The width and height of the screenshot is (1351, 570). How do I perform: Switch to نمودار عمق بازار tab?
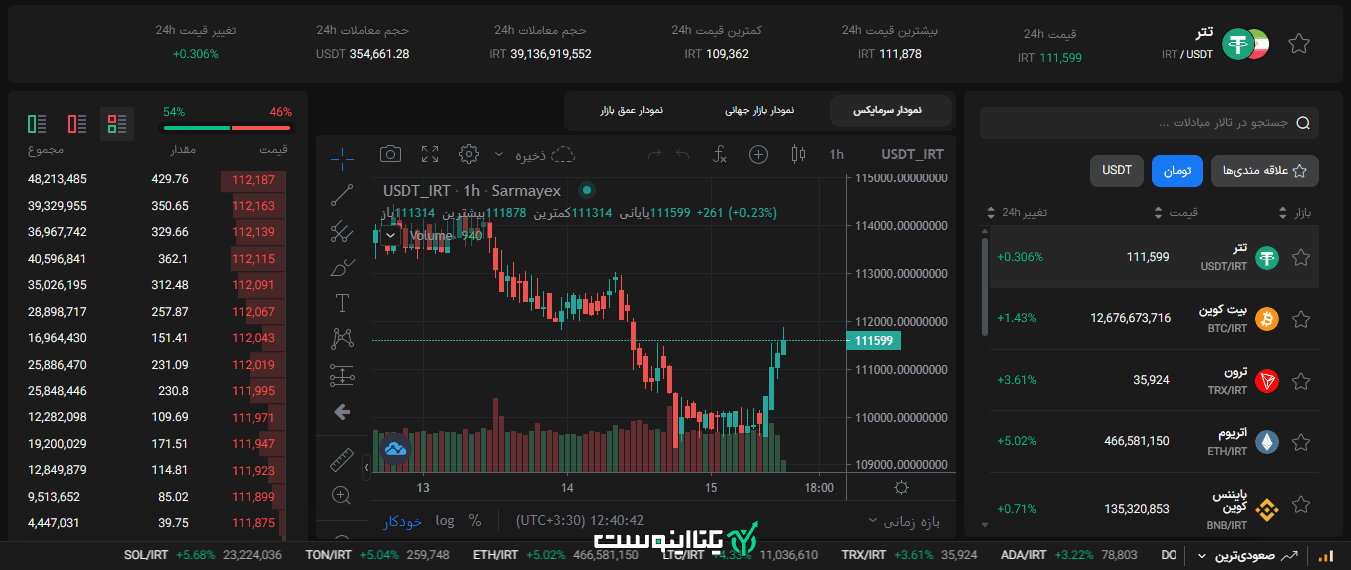point(631,110)
